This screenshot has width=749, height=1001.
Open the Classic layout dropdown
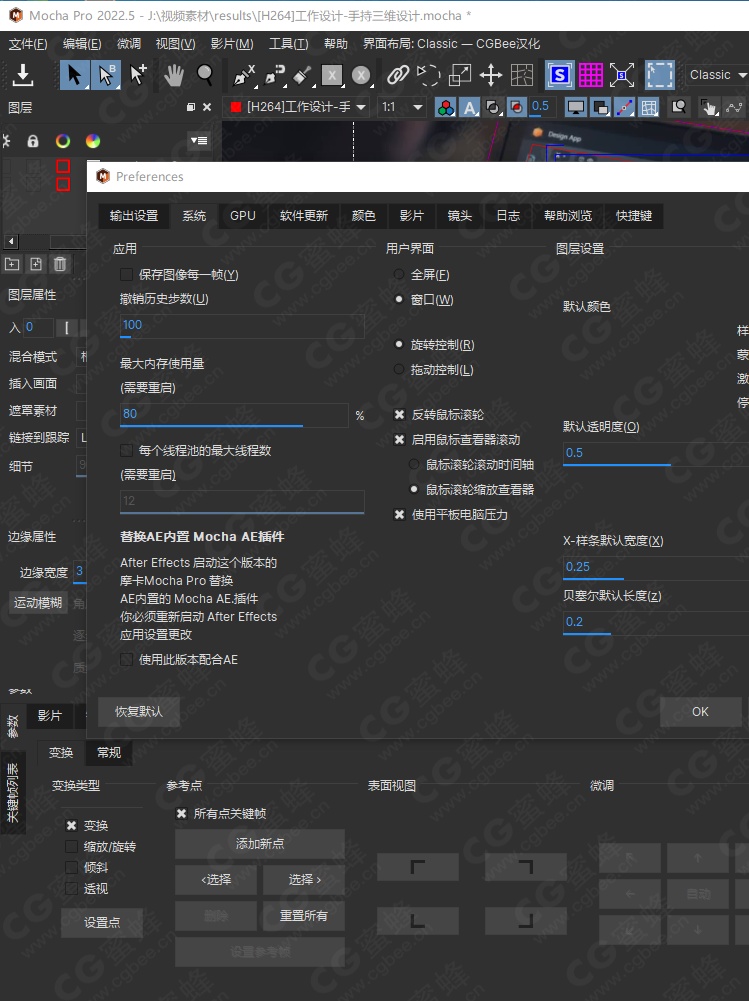coord(716,75)
